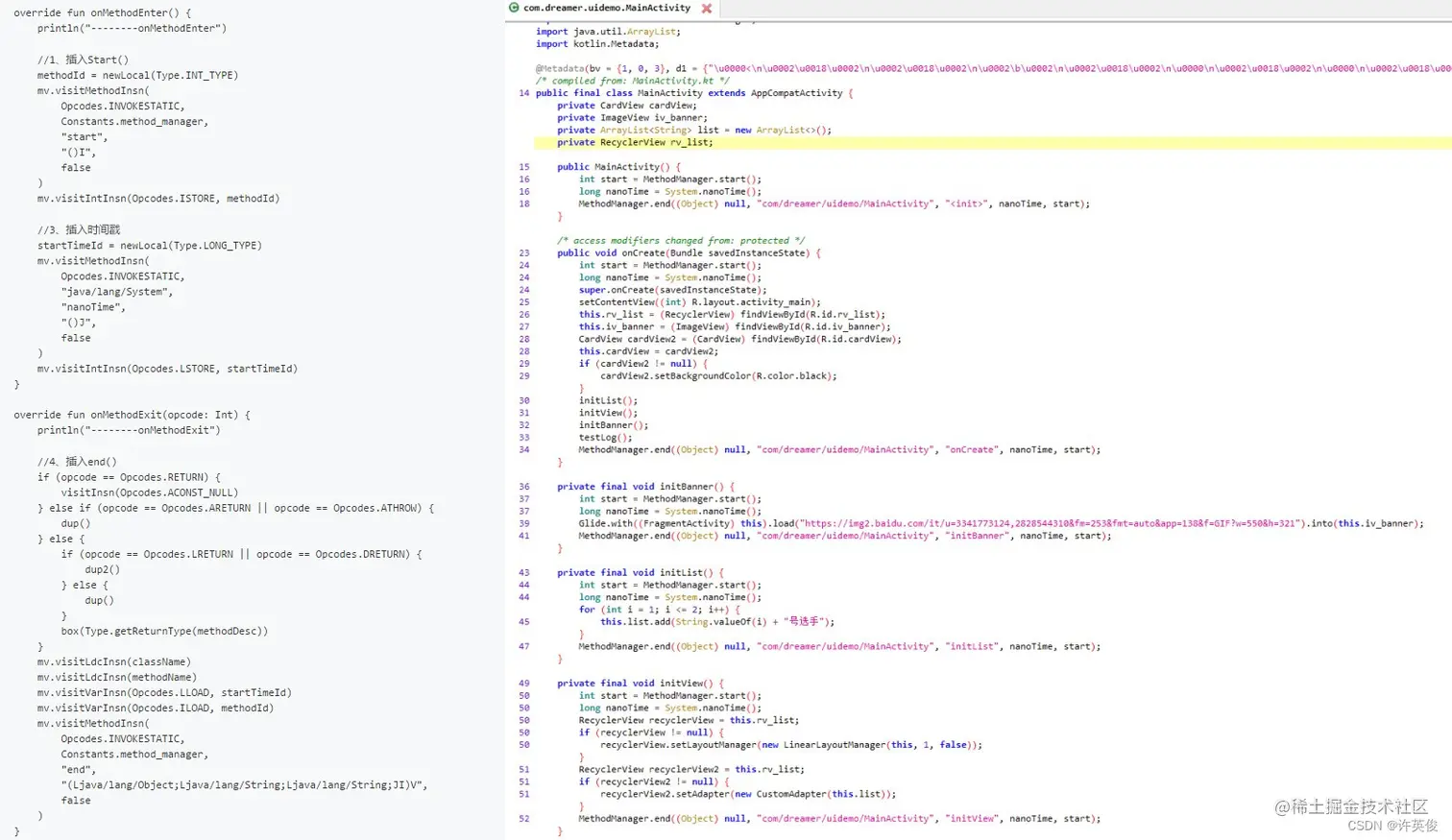
Task: Click 'import java.util.ArrayList;' line
Action: (609, 32)
